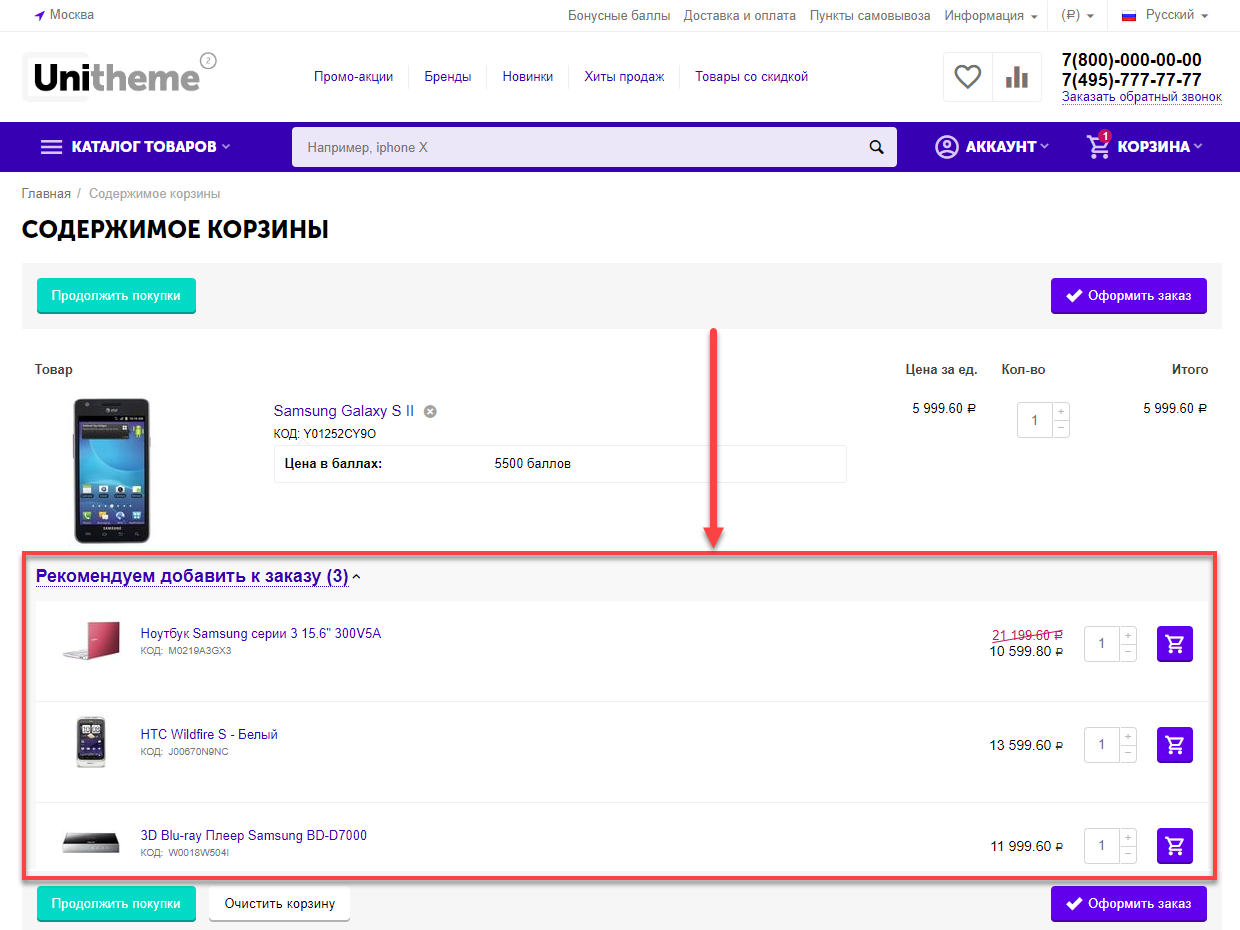Open the wishlist heart icon

(967, 77)
